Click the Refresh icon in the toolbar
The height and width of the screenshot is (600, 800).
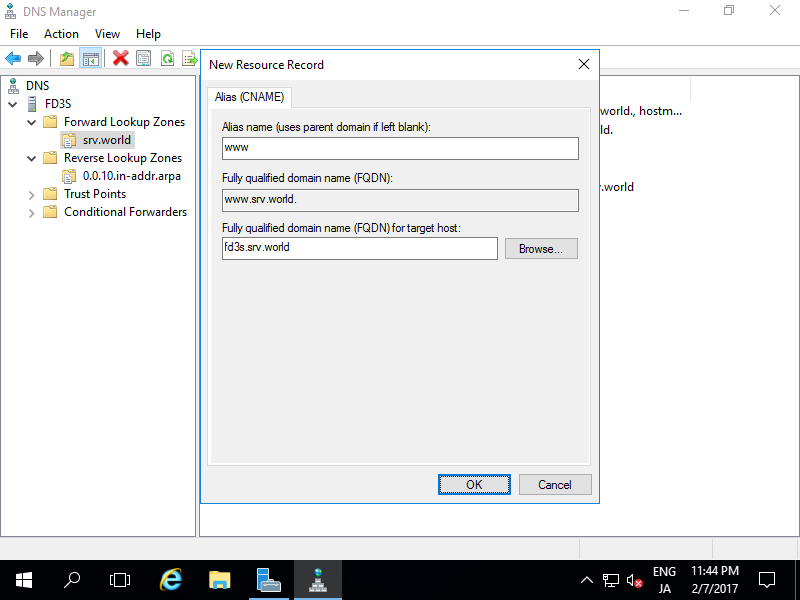[166, 57]
